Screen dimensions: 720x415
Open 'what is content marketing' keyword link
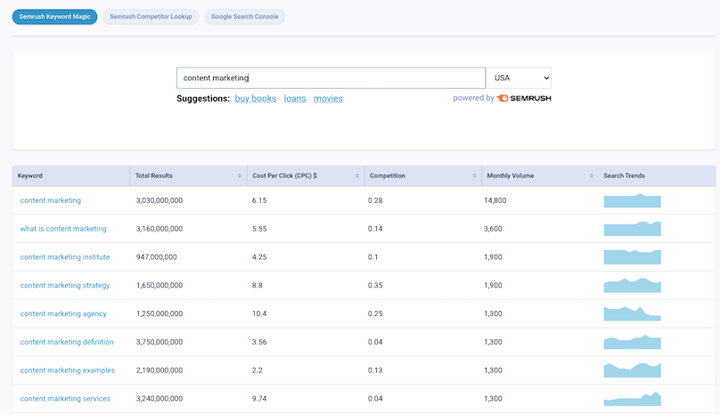[x=63, y=229]
